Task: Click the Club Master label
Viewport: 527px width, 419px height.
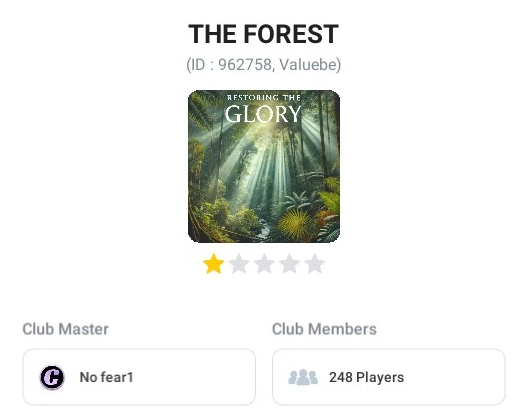Action: click(x=66, y=329)
